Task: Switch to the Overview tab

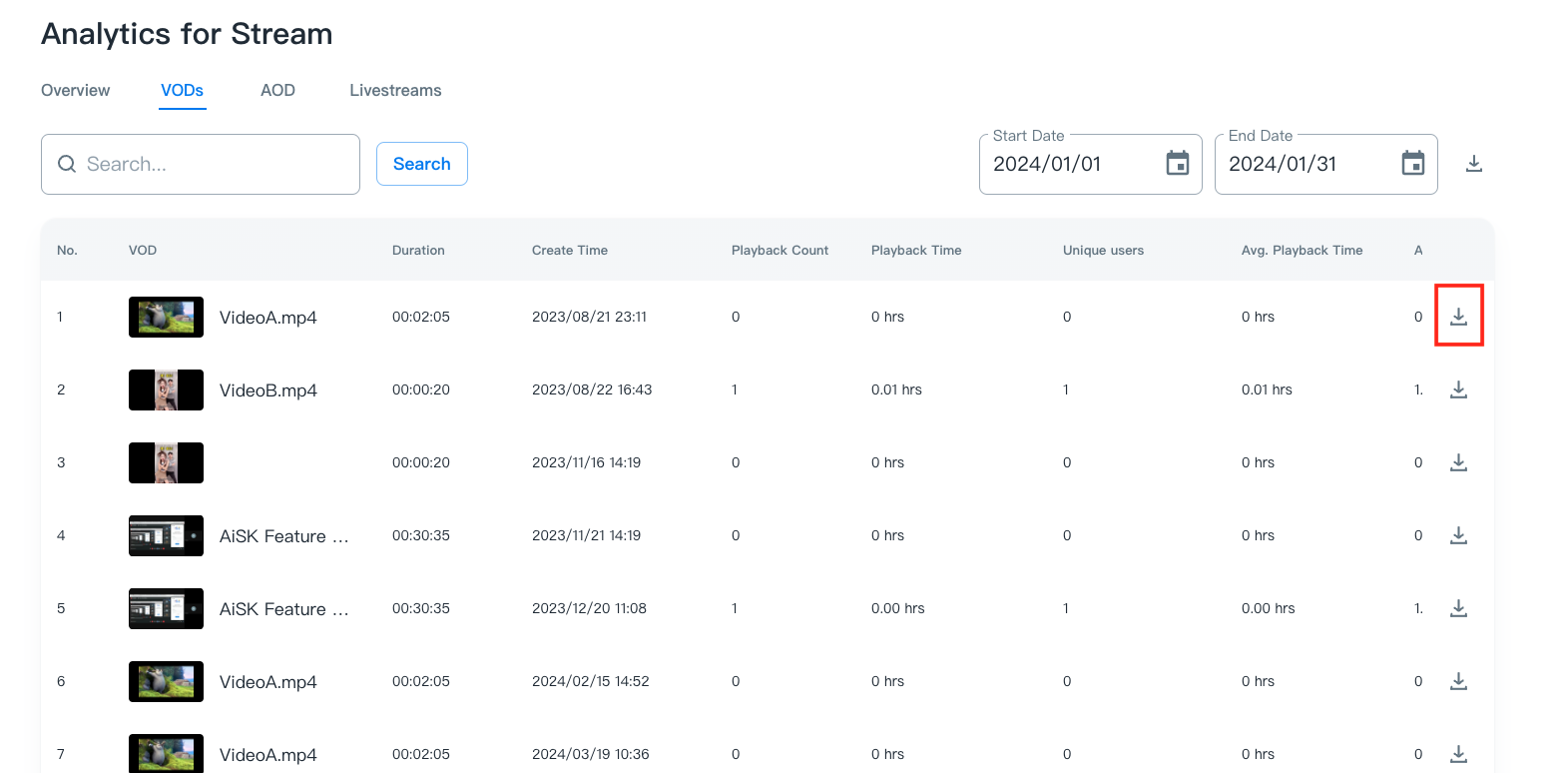Action: click(76, 90)
